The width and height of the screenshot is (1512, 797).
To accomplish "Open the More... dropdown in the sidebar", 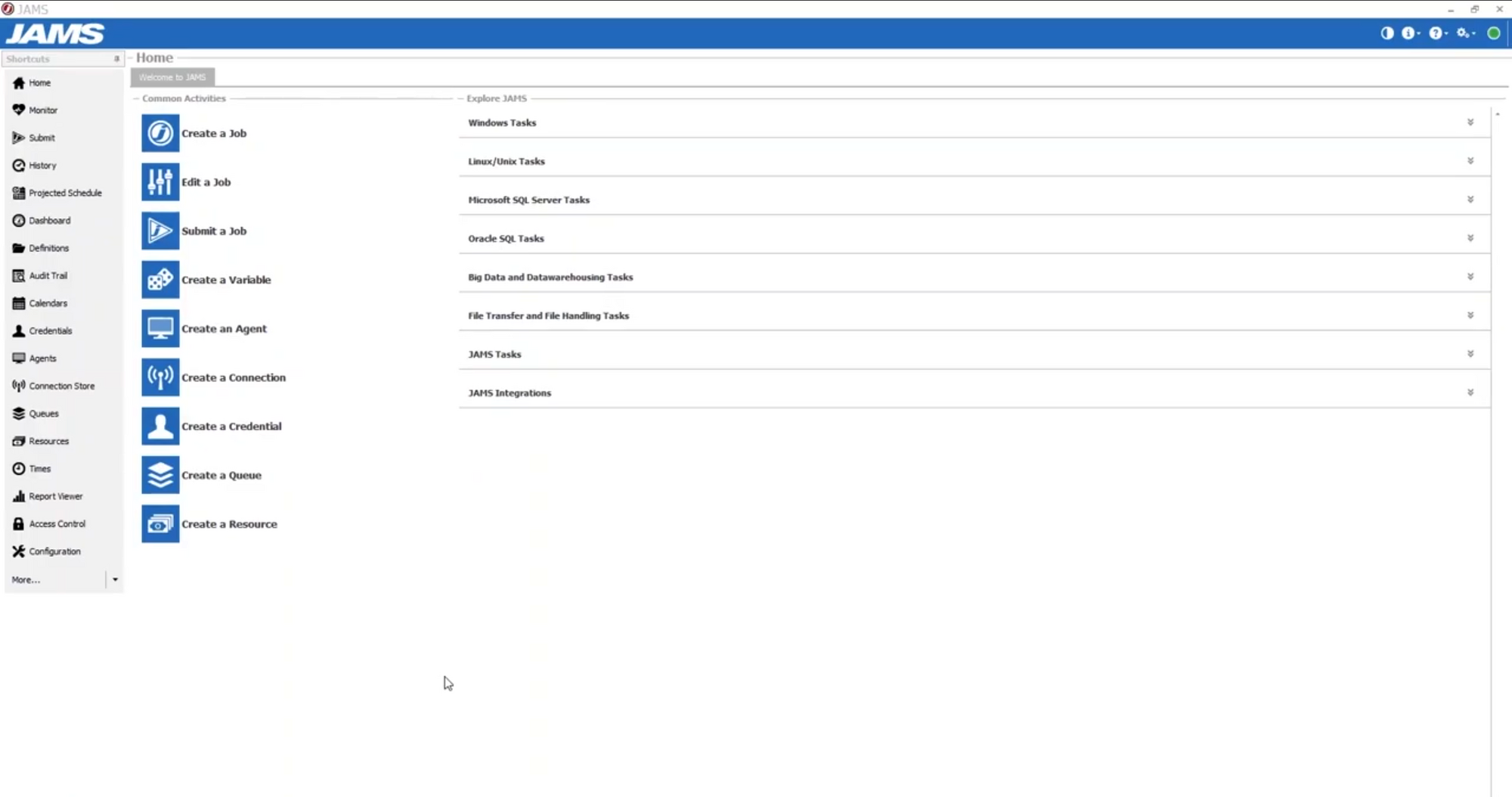I will click(x=115, y=579).
